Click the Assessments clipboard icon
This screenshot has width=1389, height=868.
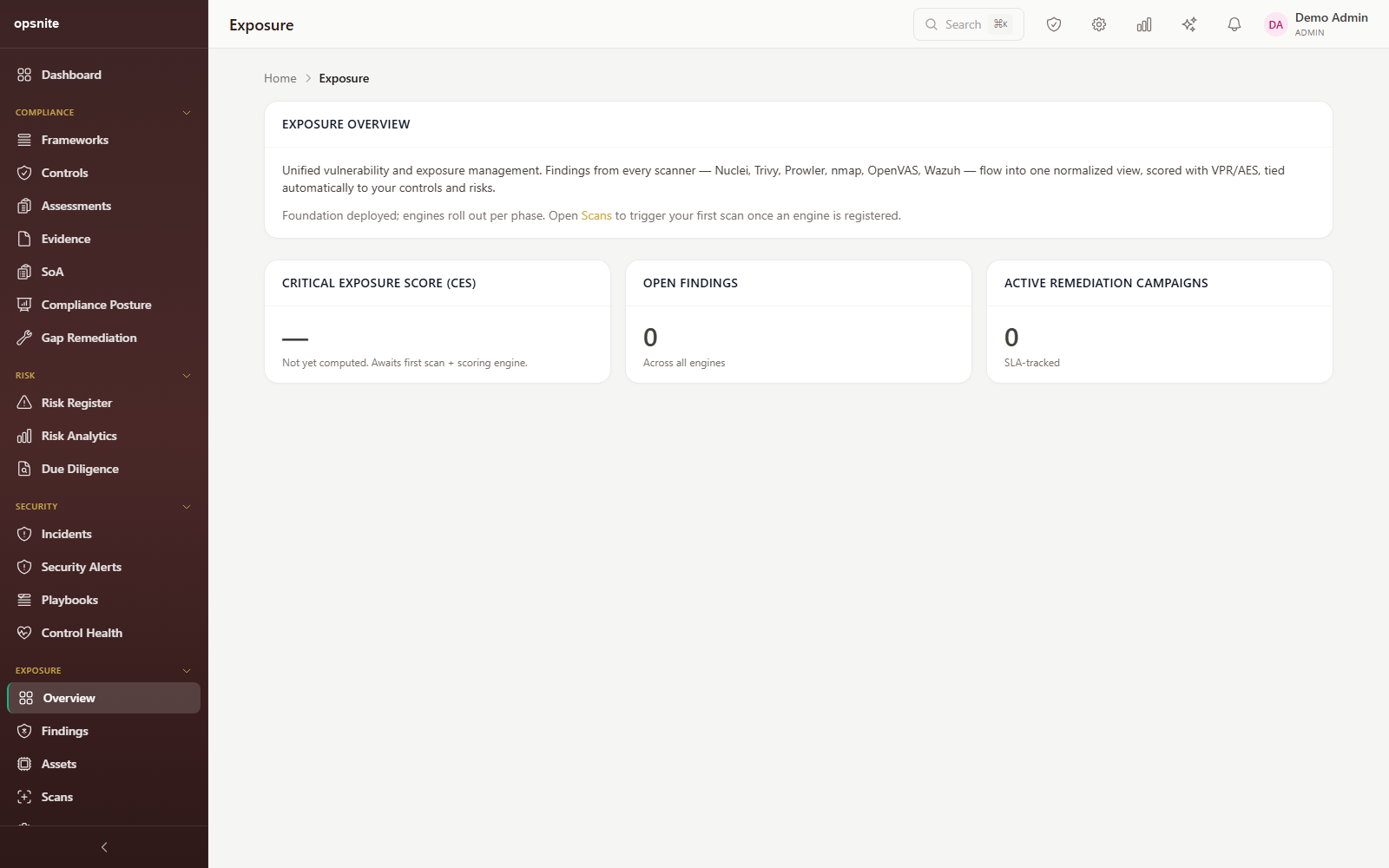[x=24, y=206]
